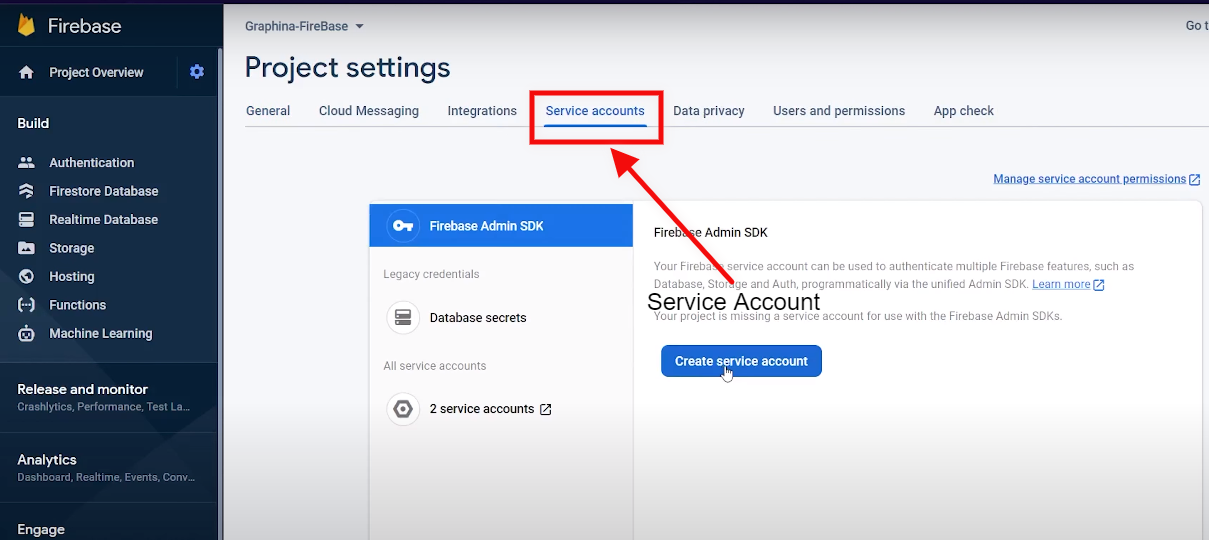Click the Firebase Admin SDK key icon

[403, 226]
